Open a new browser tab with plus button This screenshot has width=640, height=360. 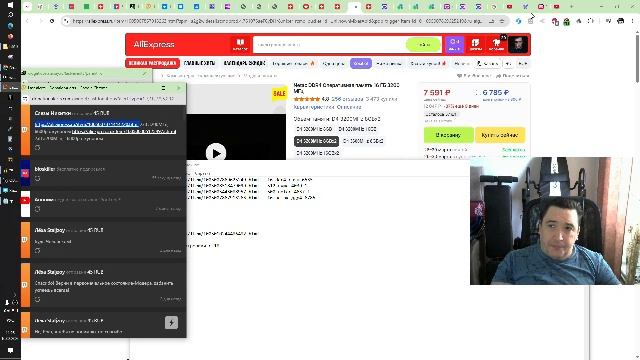pyautogui.click(x=571, y=7)
